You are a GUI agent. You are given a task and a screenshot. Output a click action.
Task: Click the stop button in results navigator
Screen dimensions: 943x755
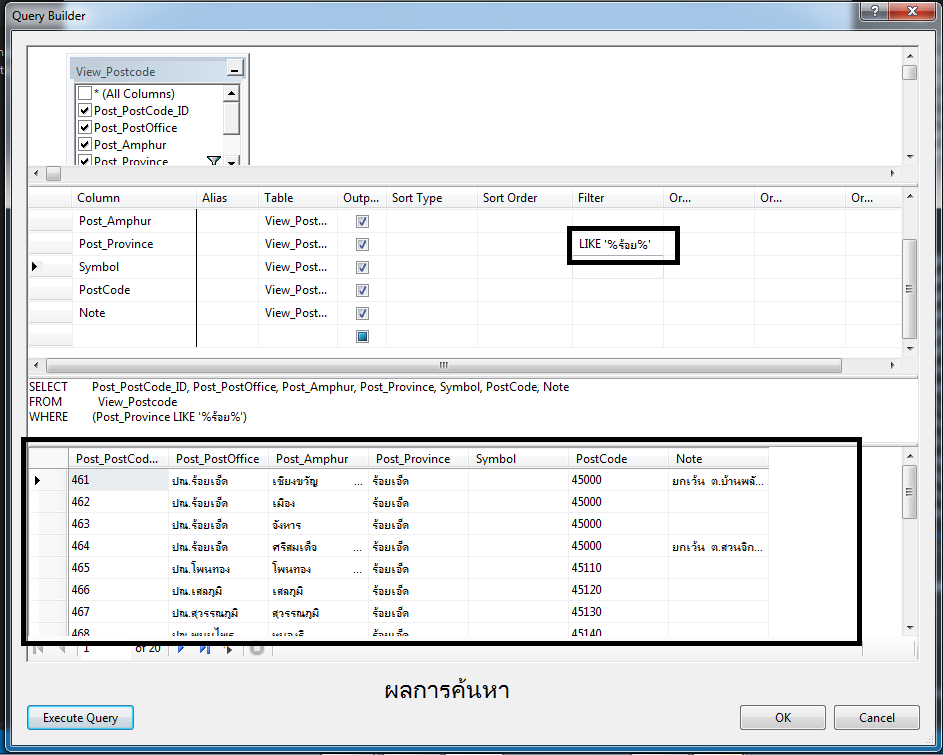[x=256, y=649]
